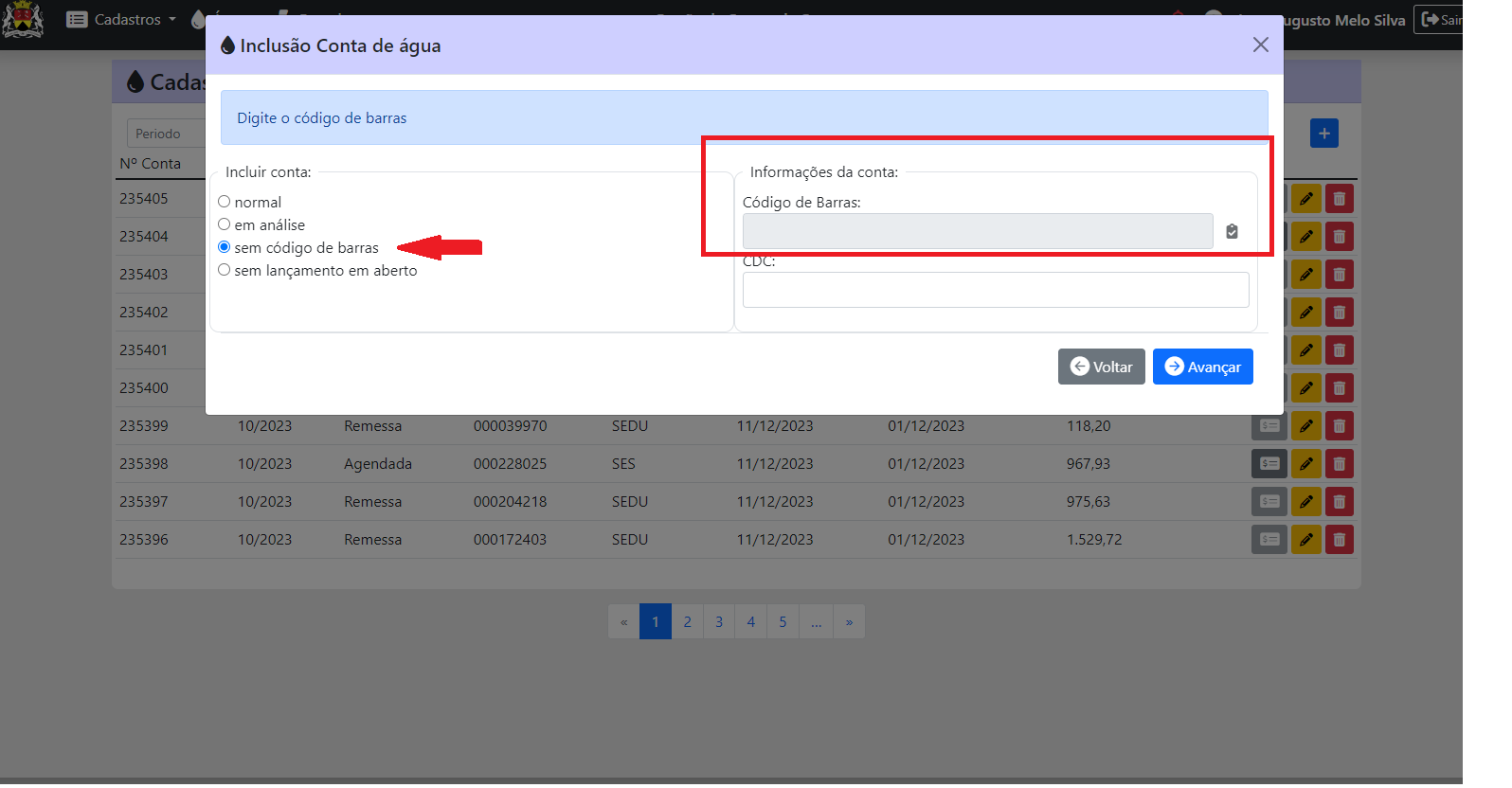Go to pagination page 5

783,621
